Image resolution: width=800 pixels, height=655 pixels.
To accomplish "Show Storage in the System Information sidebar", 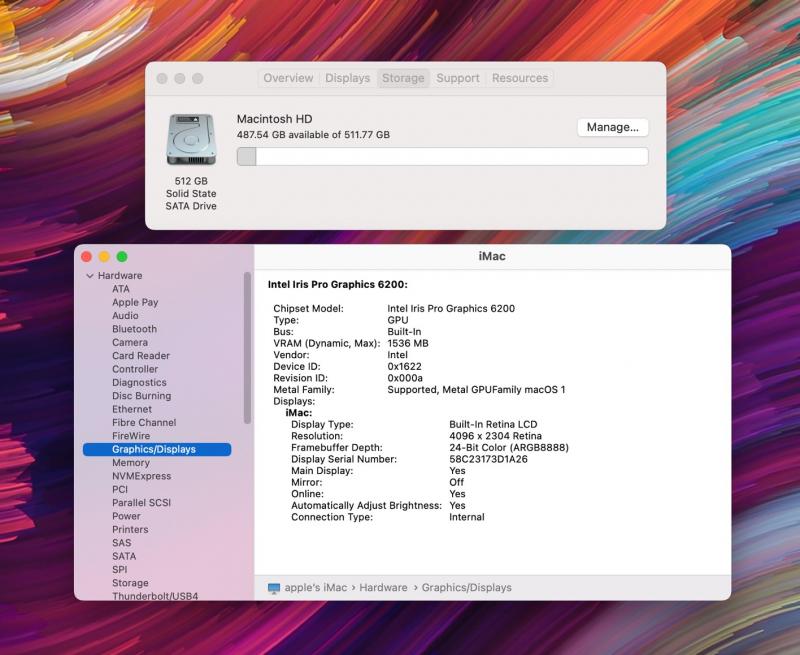I will pos(130,583).
